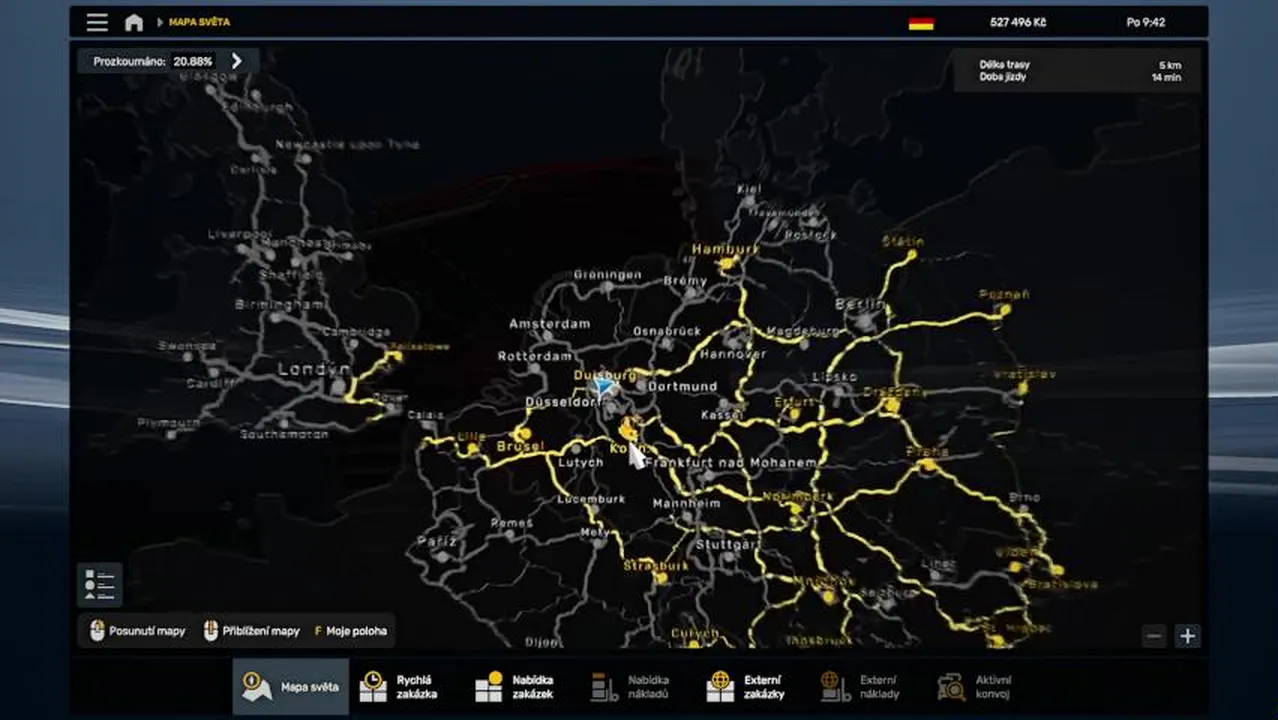Go to the home screen icon
1278x720 pixels.
point(134,22)
